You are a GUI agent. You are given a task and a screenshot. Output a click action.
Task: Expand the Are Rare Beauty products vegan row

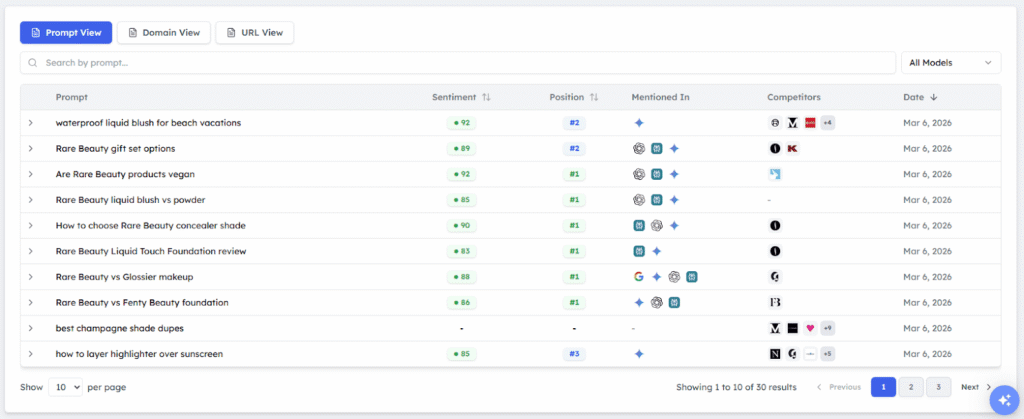coord(30,174)
